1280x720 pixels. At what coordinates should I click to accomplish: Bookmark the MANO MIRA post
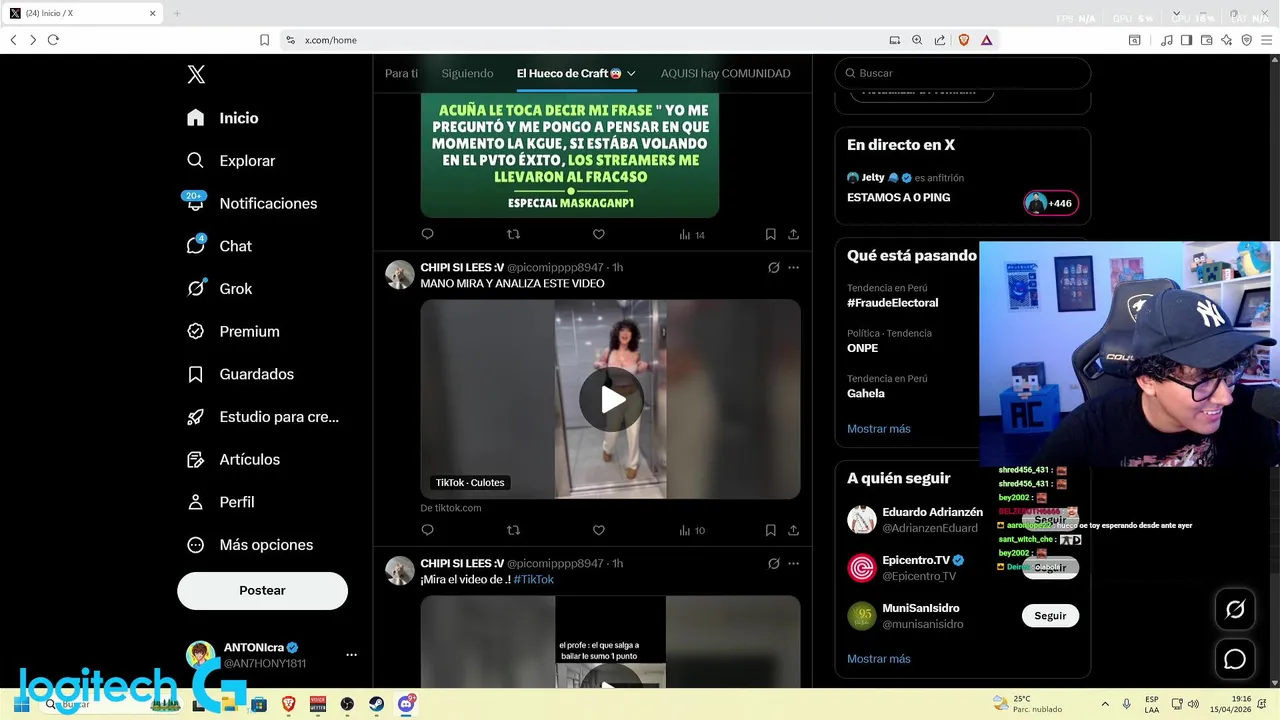(x=770, y=530)
